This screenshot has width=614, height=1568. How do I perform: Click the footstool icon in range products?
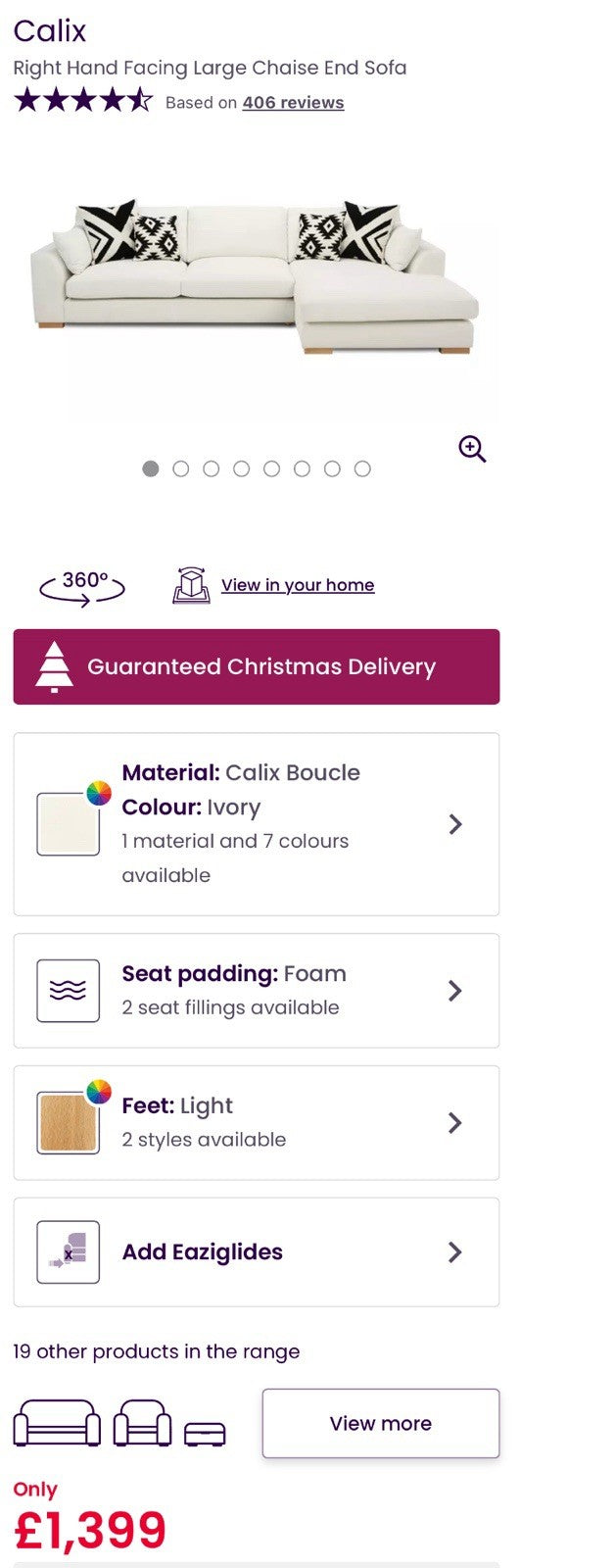coord(205,1433)
